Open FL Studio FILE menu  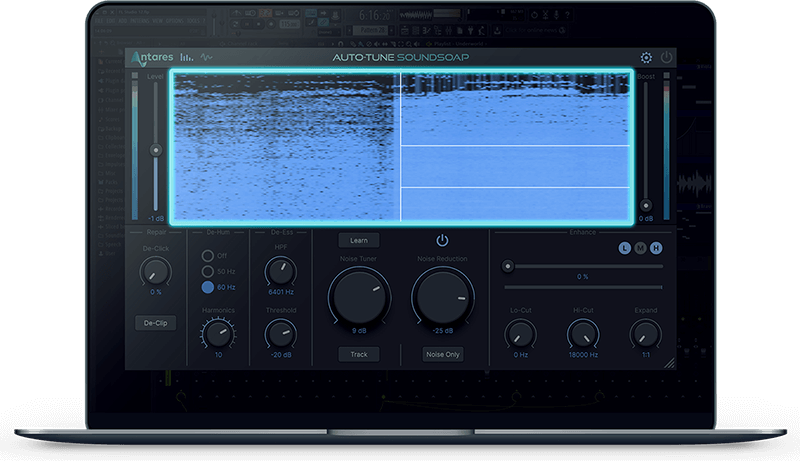pos(99,21)
